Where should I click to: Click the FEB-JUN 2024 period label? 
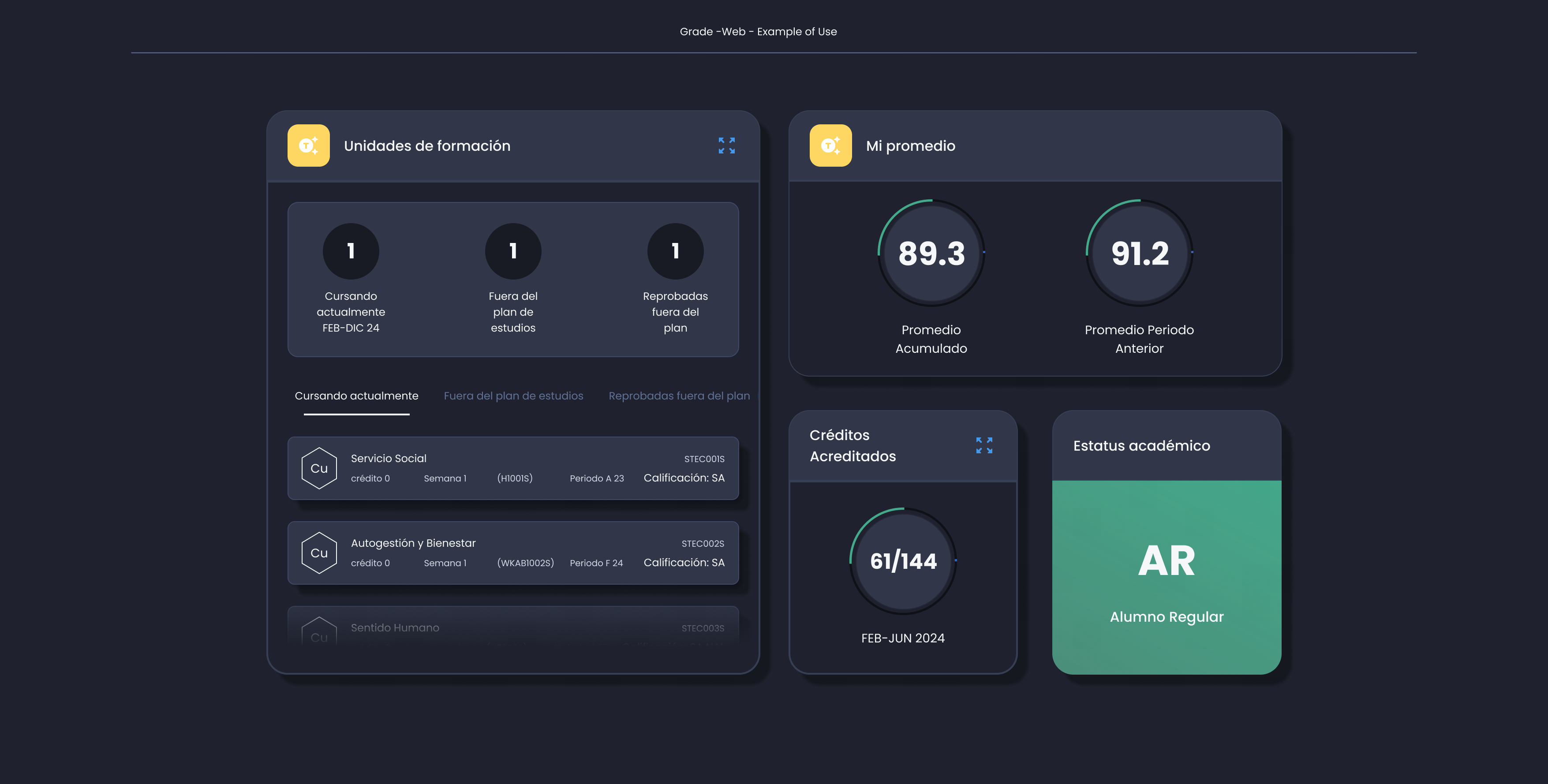click(903, 638)
